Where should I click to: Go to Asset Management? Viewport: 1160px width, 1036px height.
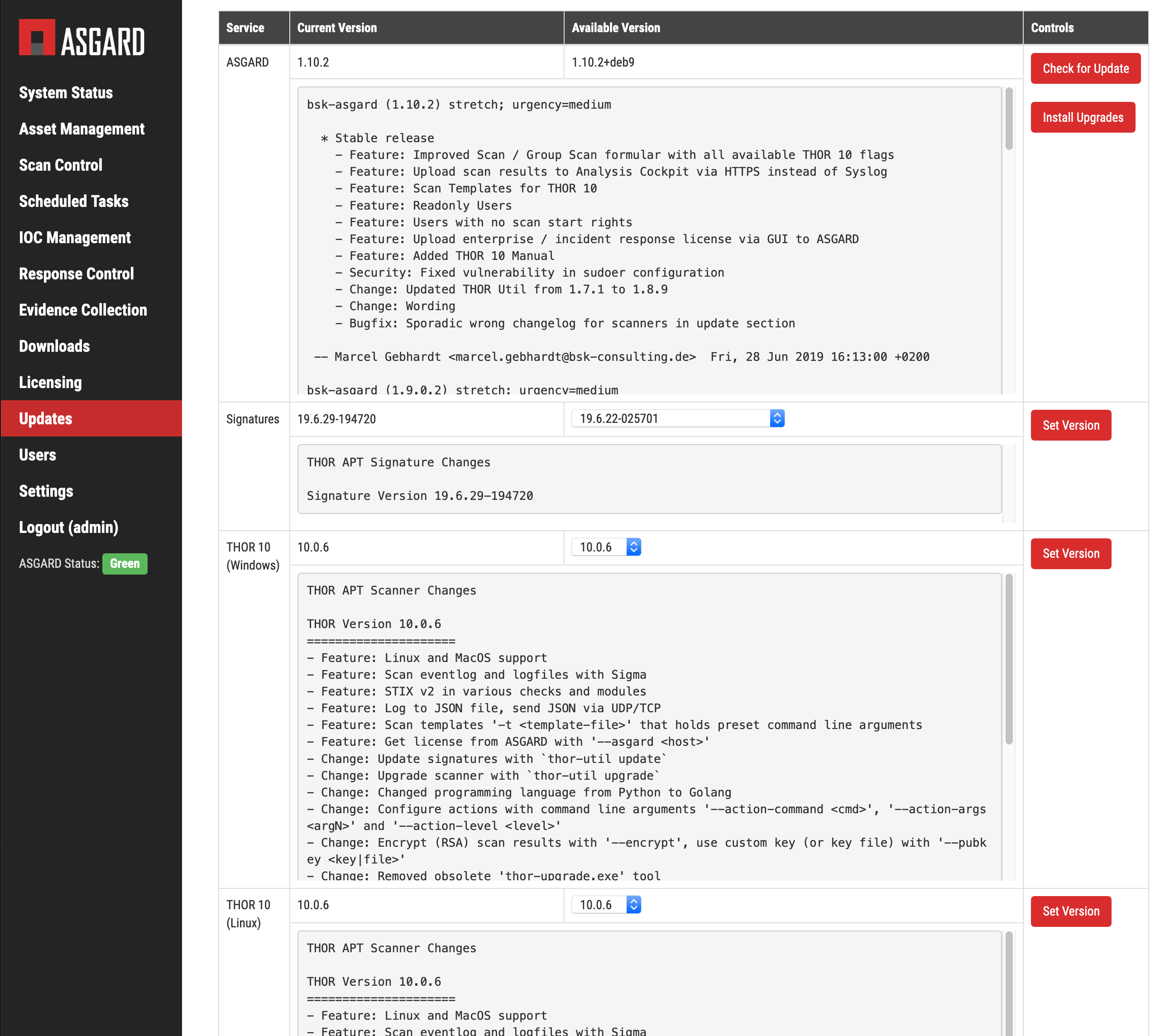pyautogui.click(x=81, y=129)
